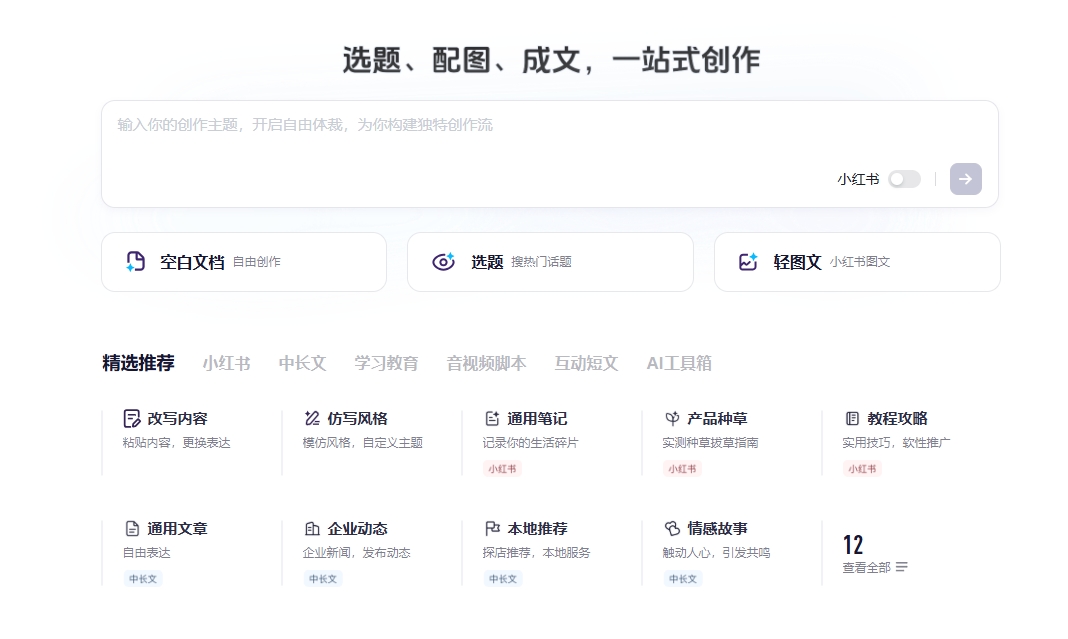Screen dimensions: 1068x639
Task: Open the 通用文章 template card
Action: (x=177, y=529)
